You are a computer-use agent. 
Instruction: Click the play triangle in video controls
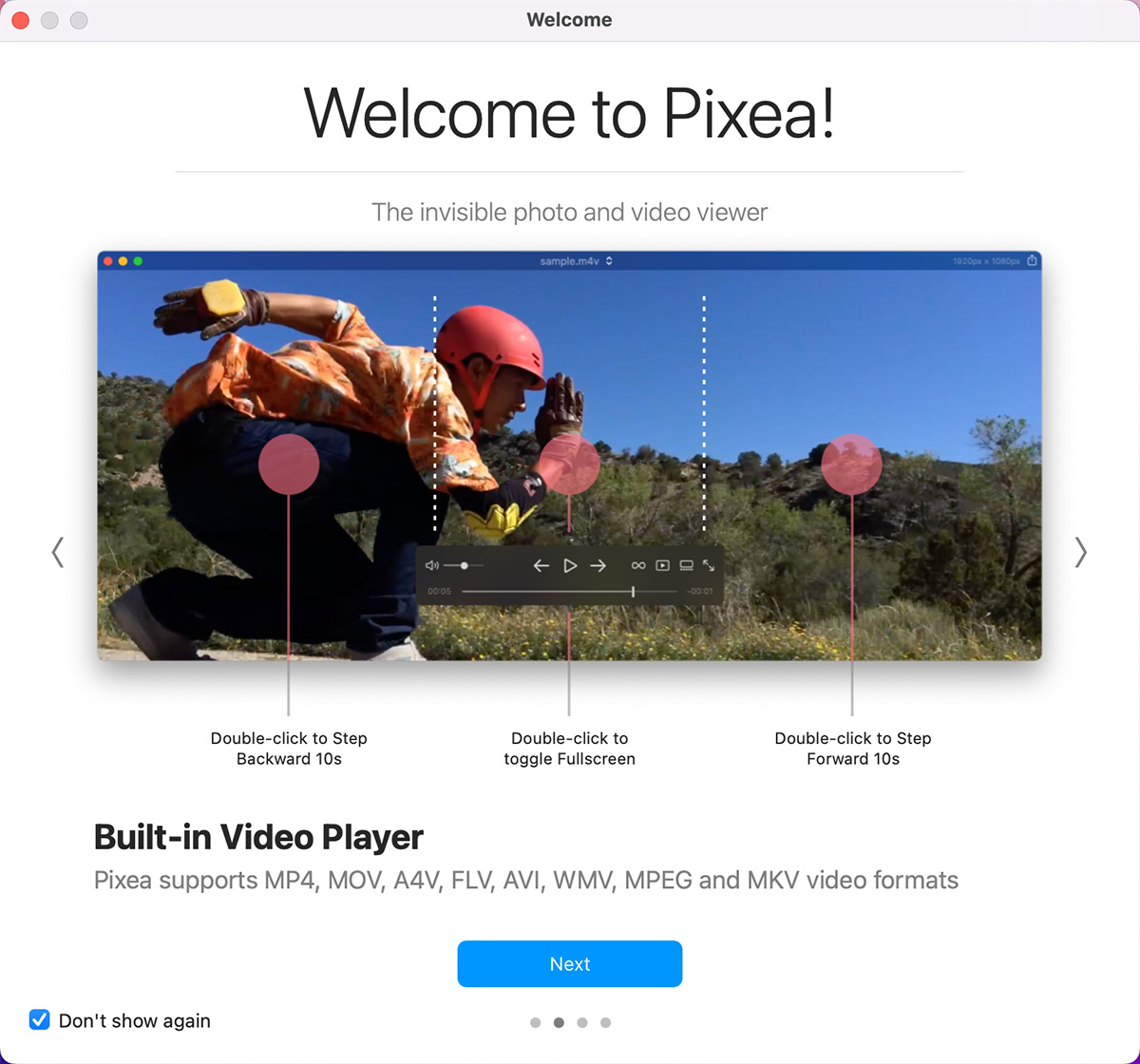[570, 565]
